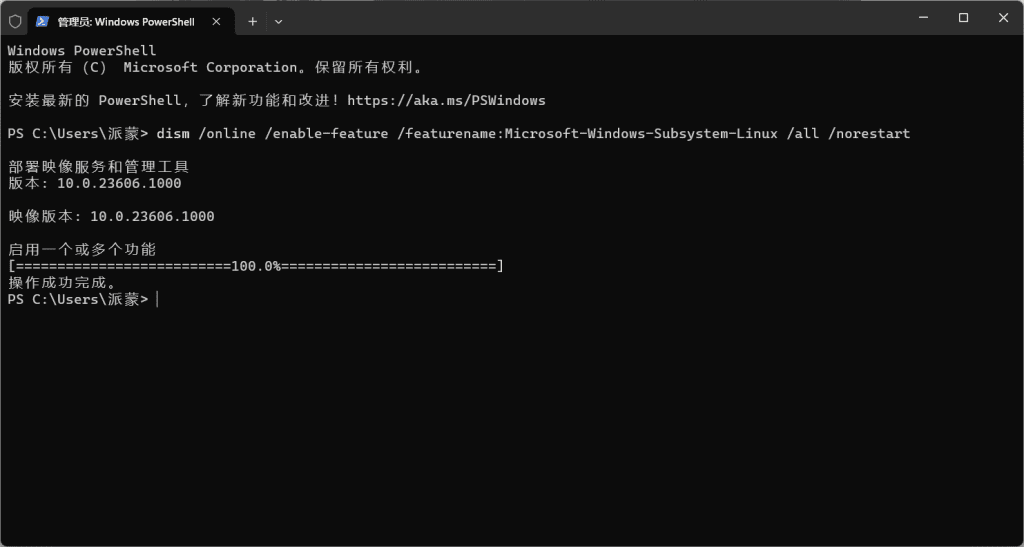Click at the blinking prompt cursor
1024x547 pixels.
(157, 300)
